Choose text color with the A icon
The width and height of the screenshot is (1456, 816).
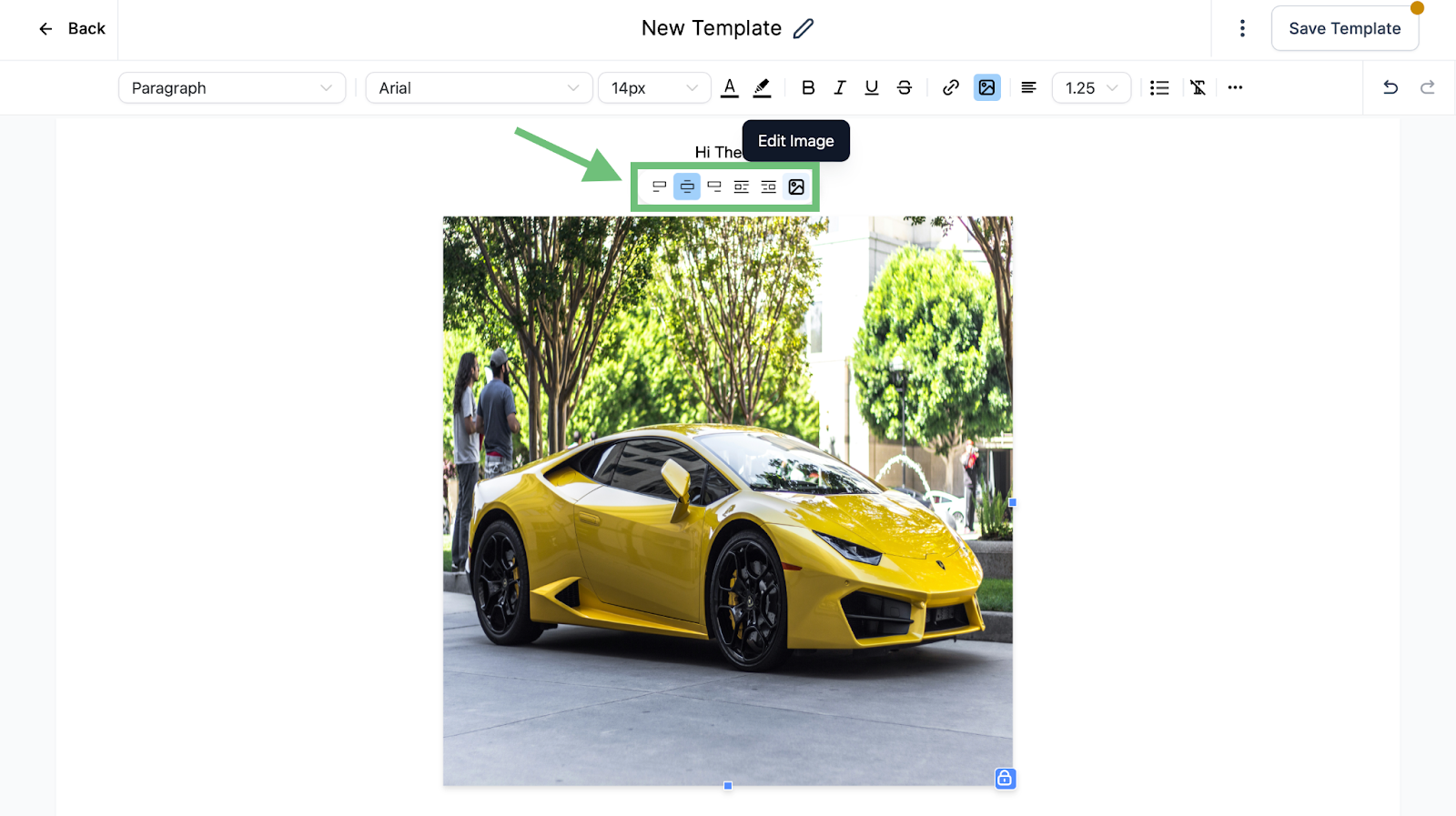pyautogui.click(x=730, y=88)
